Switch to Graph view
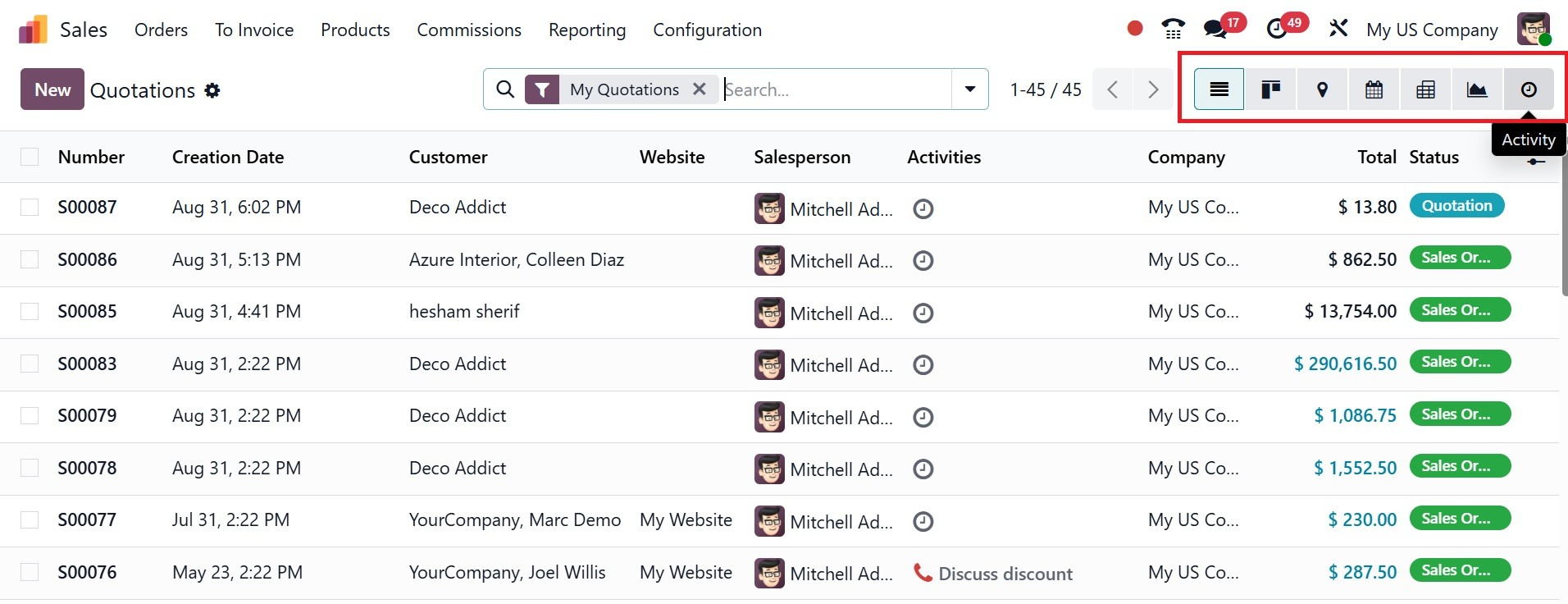 [x=1477, y=89]
